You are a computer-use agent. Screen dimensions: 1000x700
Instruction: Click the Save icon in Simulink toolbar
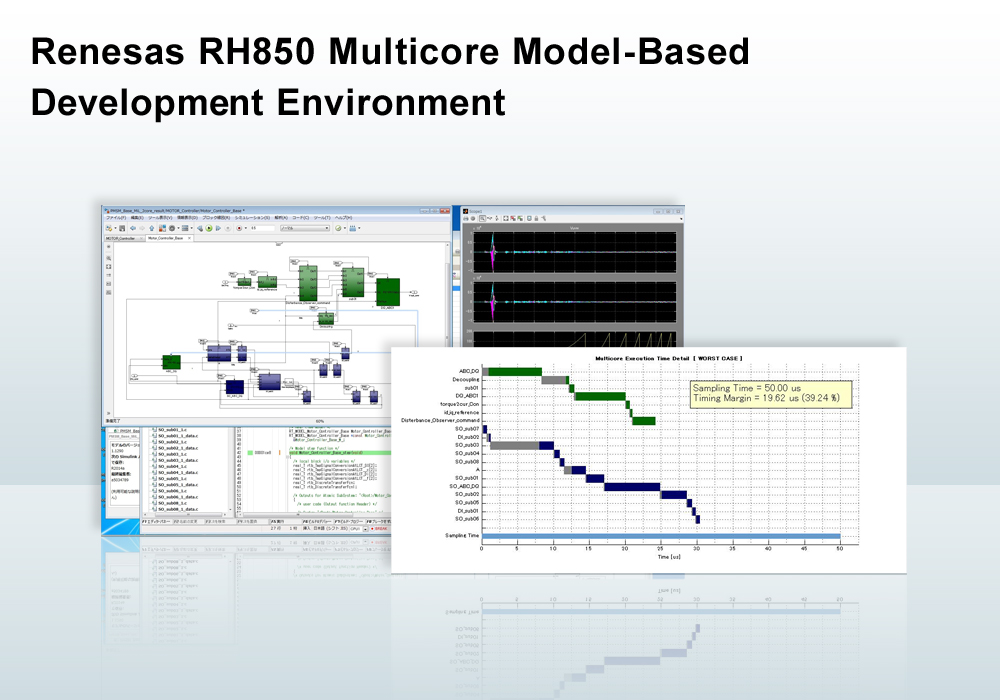[x=120, y=228]
